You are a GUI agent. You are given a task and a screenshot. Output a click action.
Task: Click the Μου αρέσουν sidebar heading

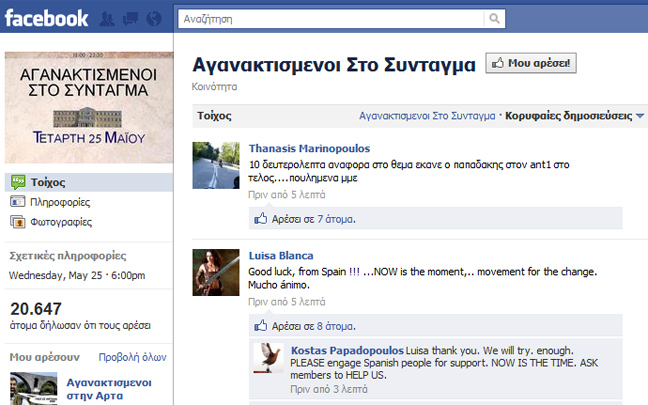[45, 357]
